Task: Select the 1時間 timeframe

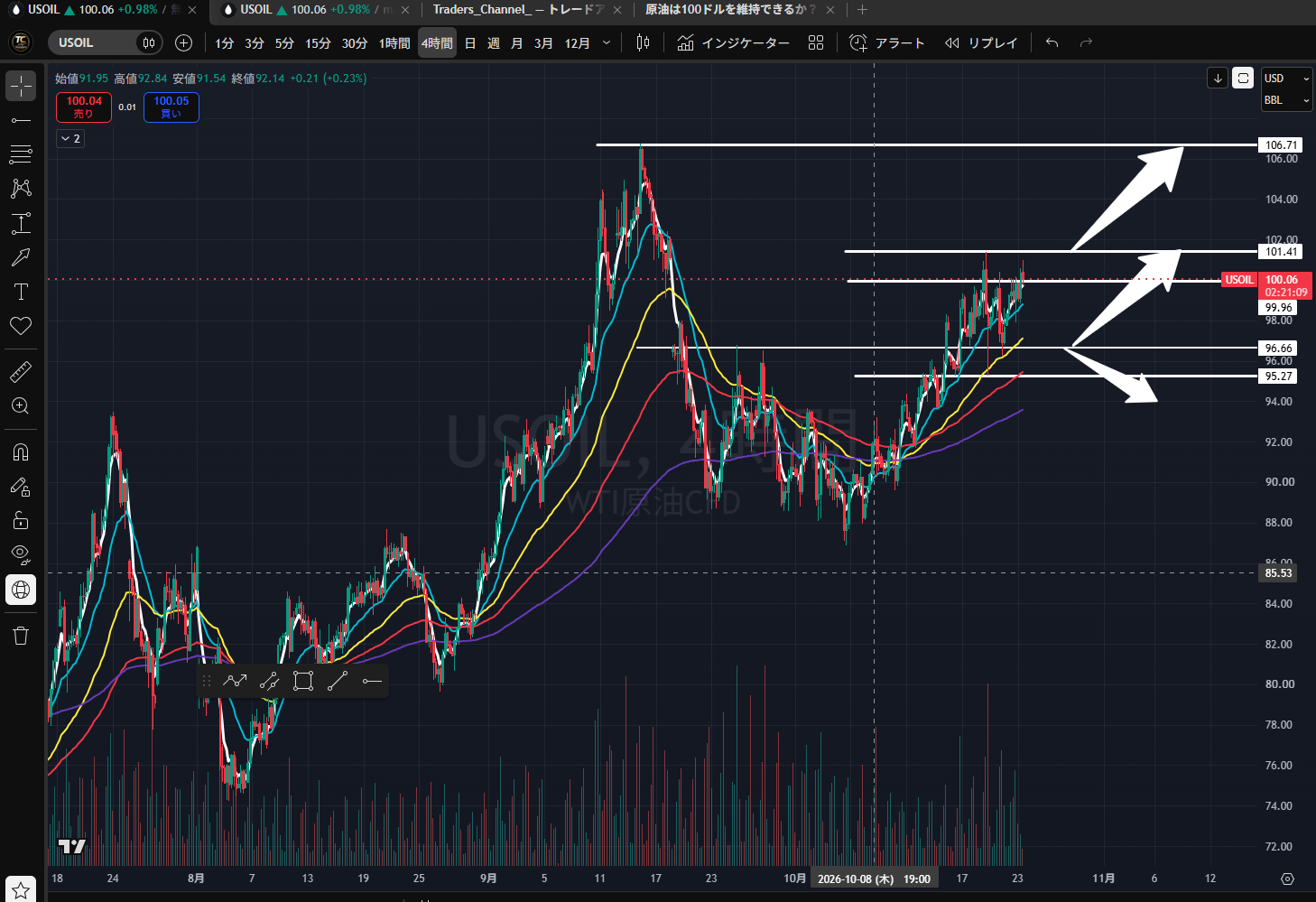Action: click(394, 42)
